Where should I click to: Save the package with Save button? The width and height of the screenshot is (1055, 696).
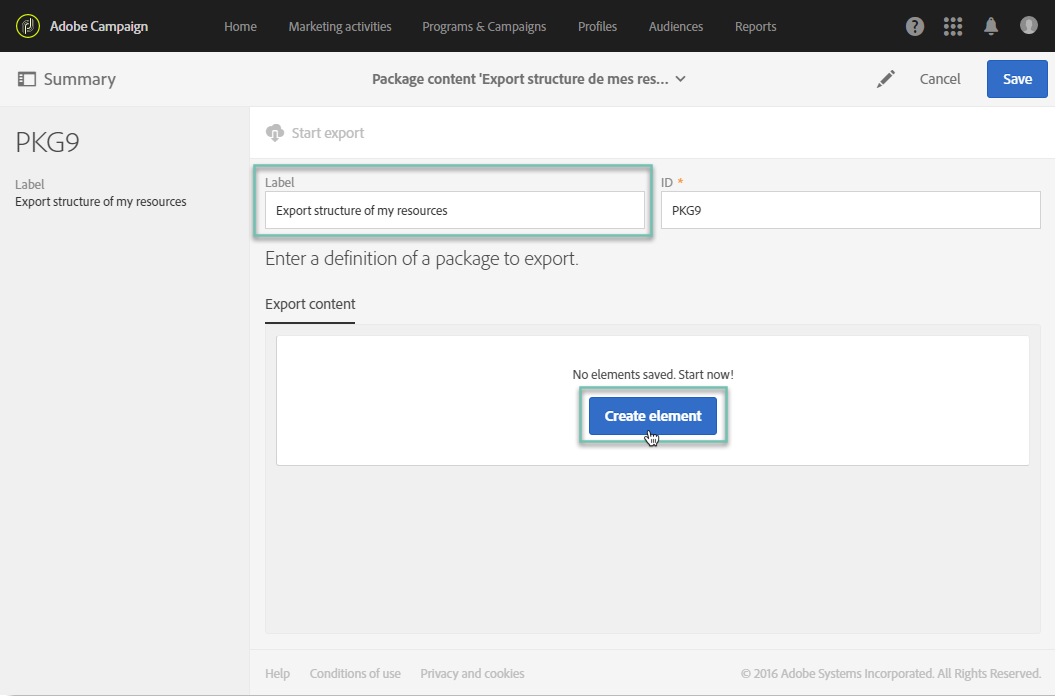[1017, 79]
